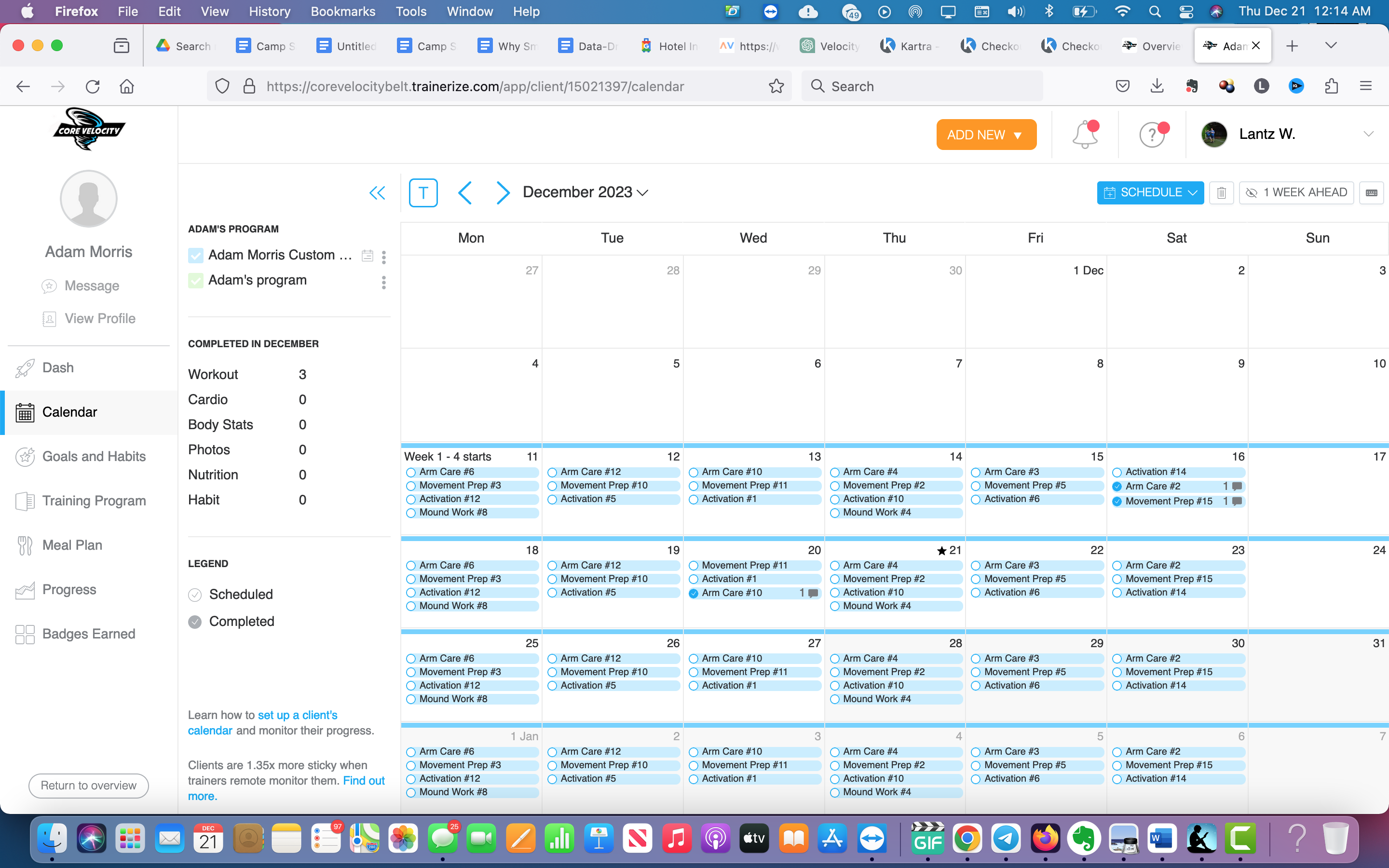Open the help question mark icon

(1151, 135)
